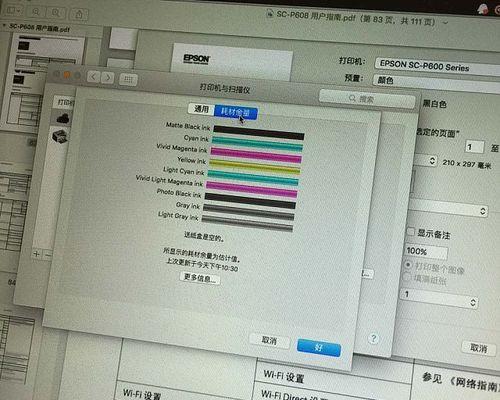This screenshot has width=500, height=400.
Task: Click 取消 in the print dialog
Action: coord(479,348)
